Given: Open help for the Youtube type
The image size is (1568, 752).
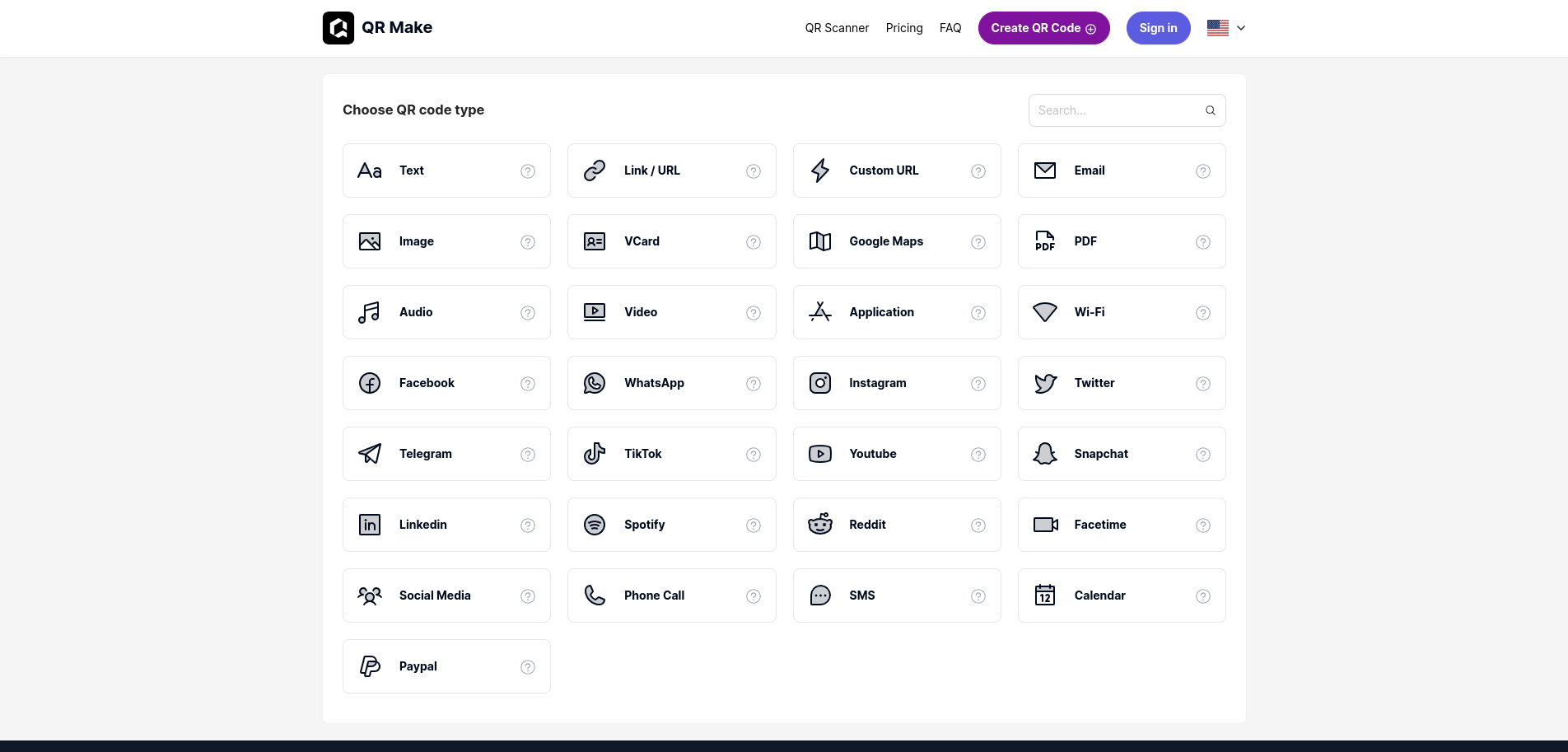Looking at the screenshot, I should (x=978, y=455).
